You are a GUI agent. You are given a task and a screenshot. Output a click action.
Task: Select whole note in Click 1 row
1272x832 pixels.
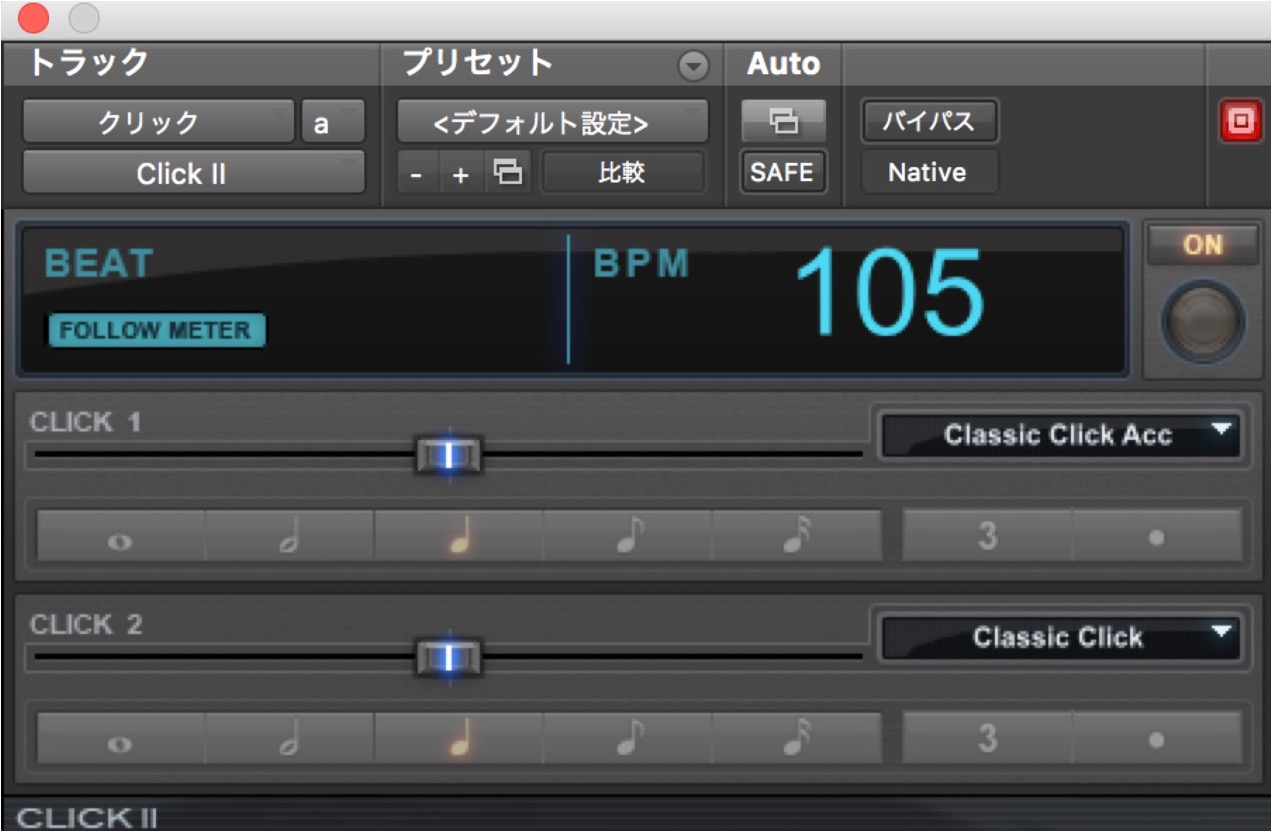pos(121,537)
